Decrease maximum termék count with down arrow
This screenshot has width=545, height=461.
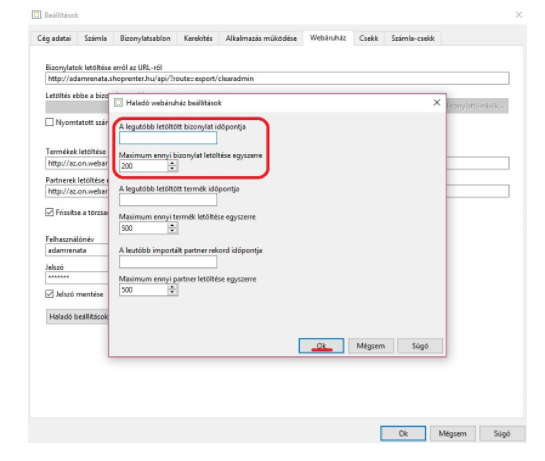[172, 231]
